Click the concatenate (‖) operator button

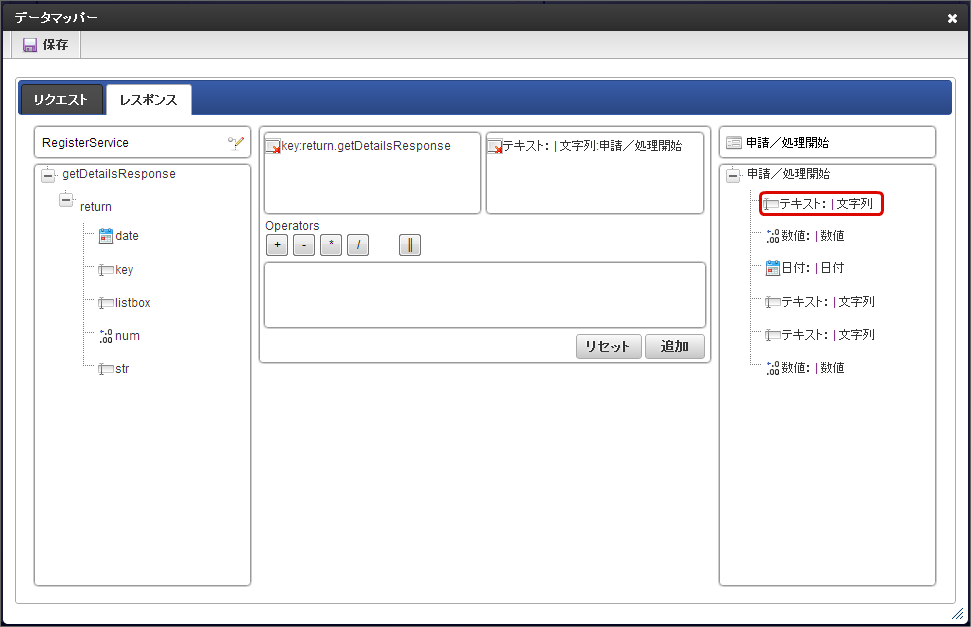click(410, 245)
